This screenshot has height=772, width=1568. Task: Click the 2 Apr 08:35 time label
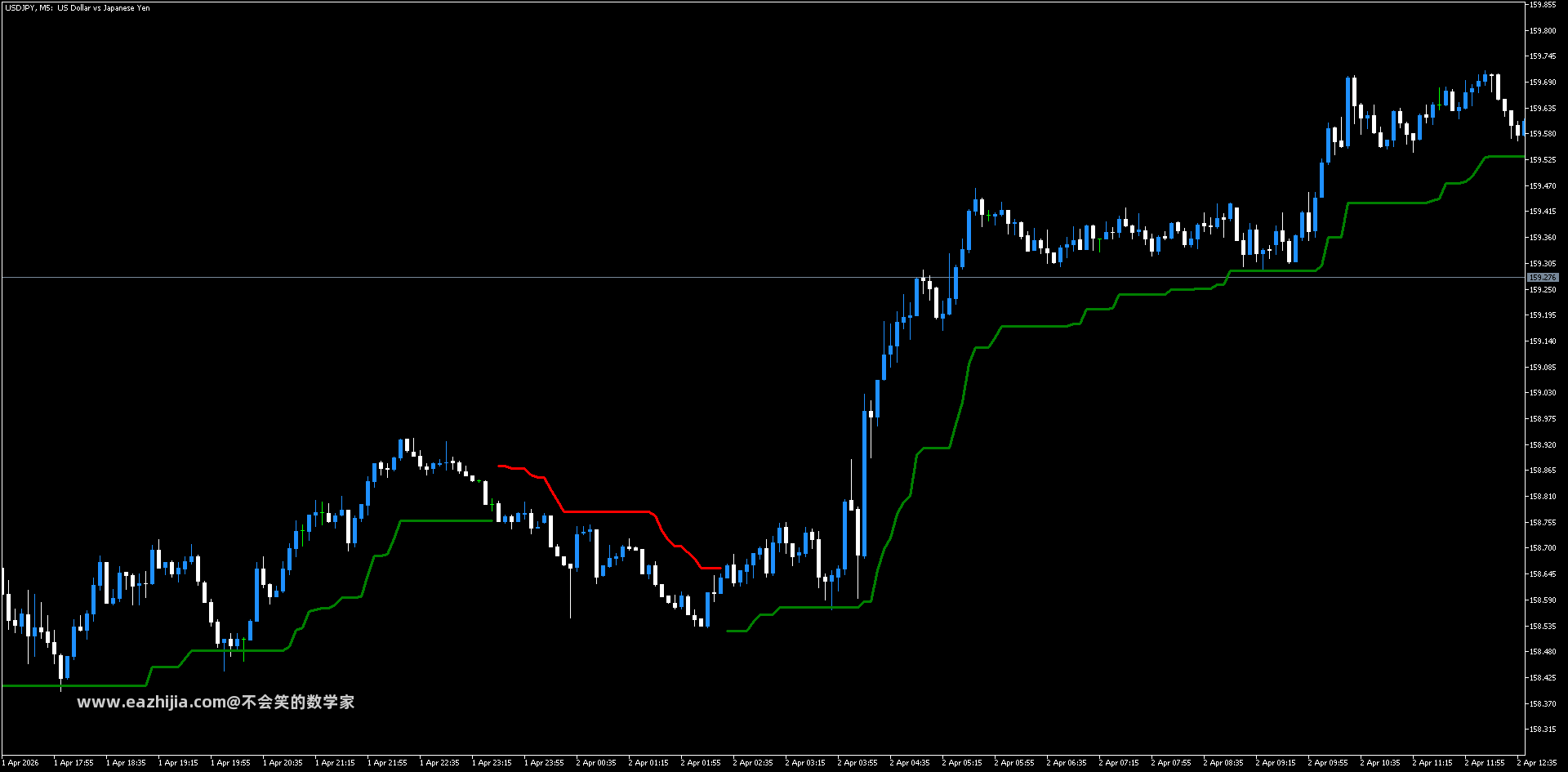coord(1223,763)
